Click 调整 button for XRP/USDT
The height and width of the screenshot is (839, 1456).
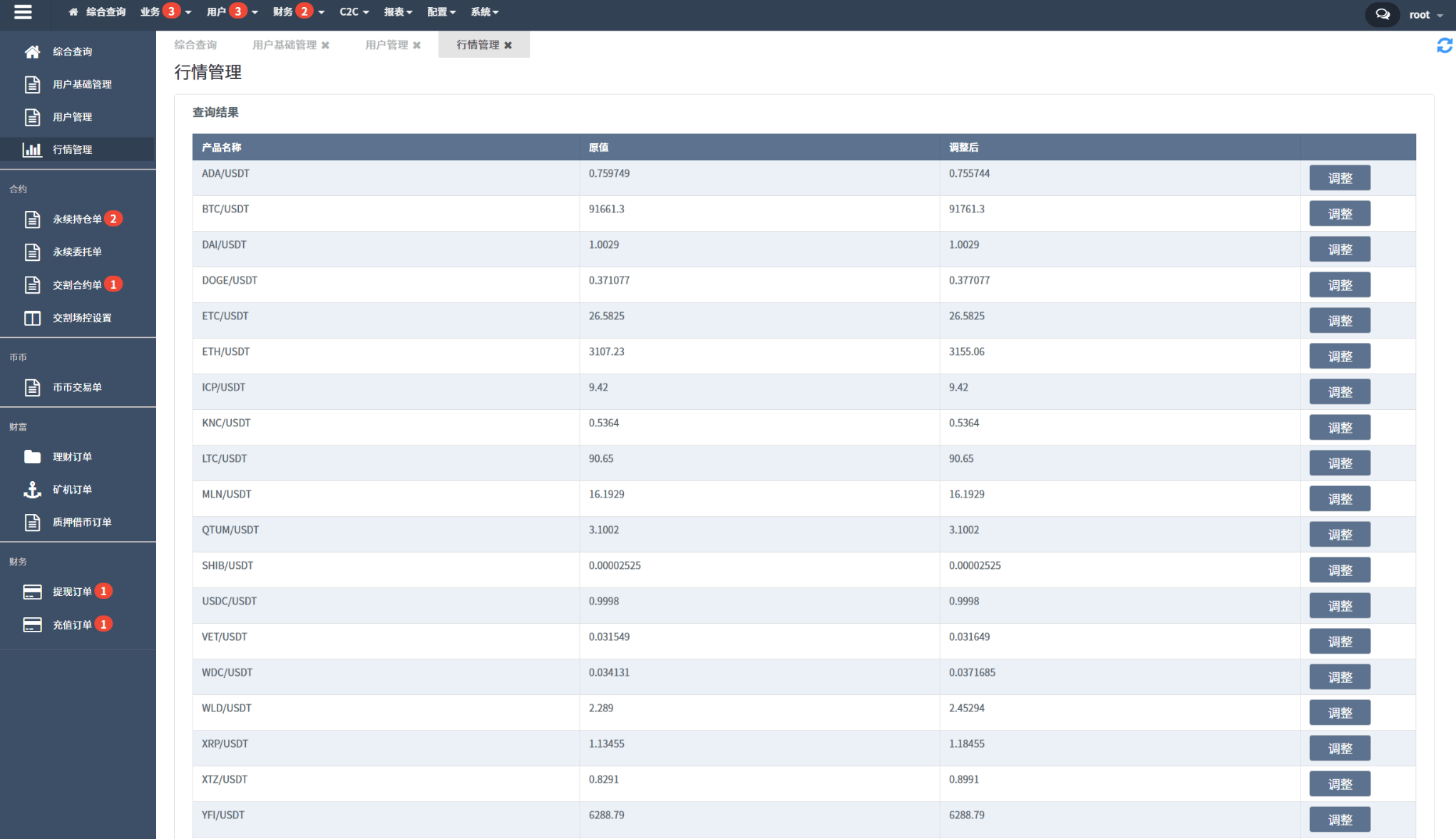click(x=1340, y=748)
